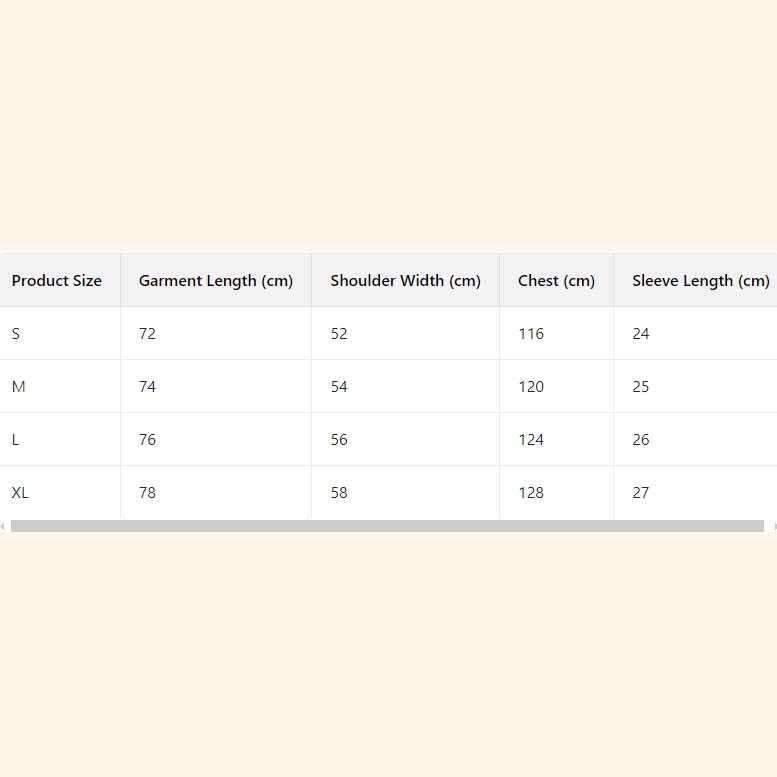Click the Garment Length (cm) column header

click(x=216, y=281)
